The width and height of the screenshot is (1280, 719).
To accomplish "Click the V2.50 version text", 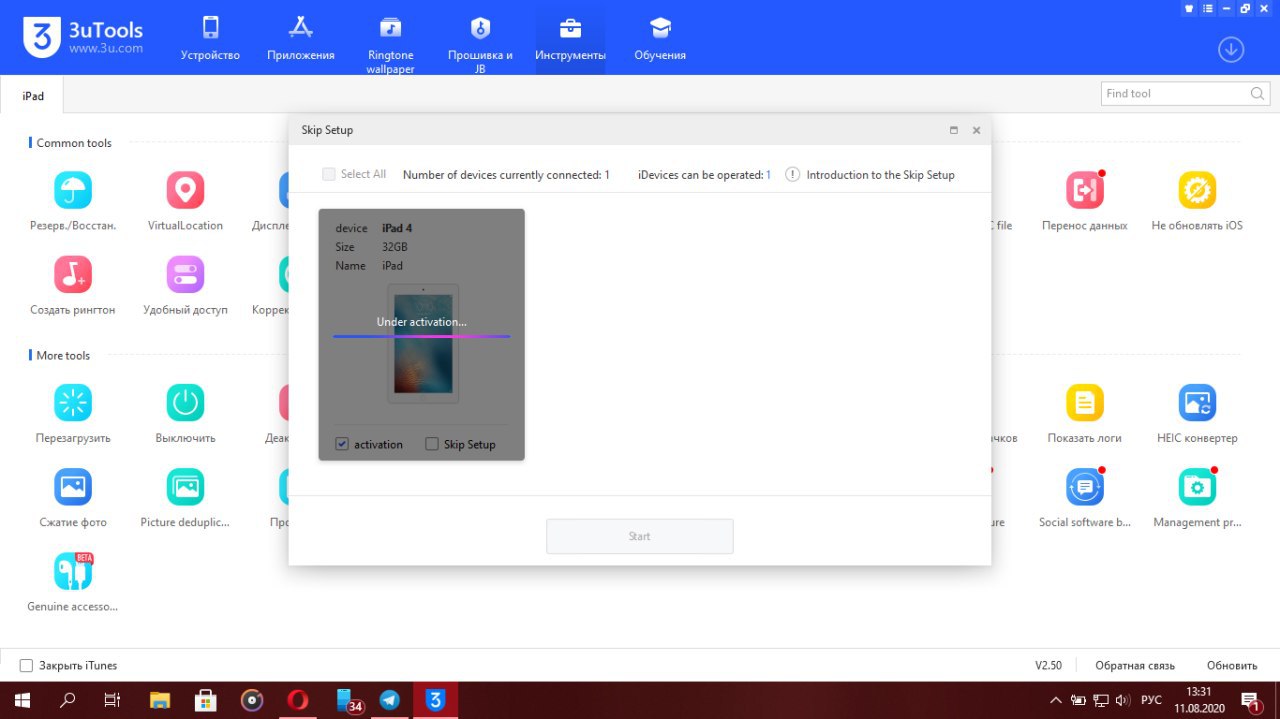I will (1048, 665).
